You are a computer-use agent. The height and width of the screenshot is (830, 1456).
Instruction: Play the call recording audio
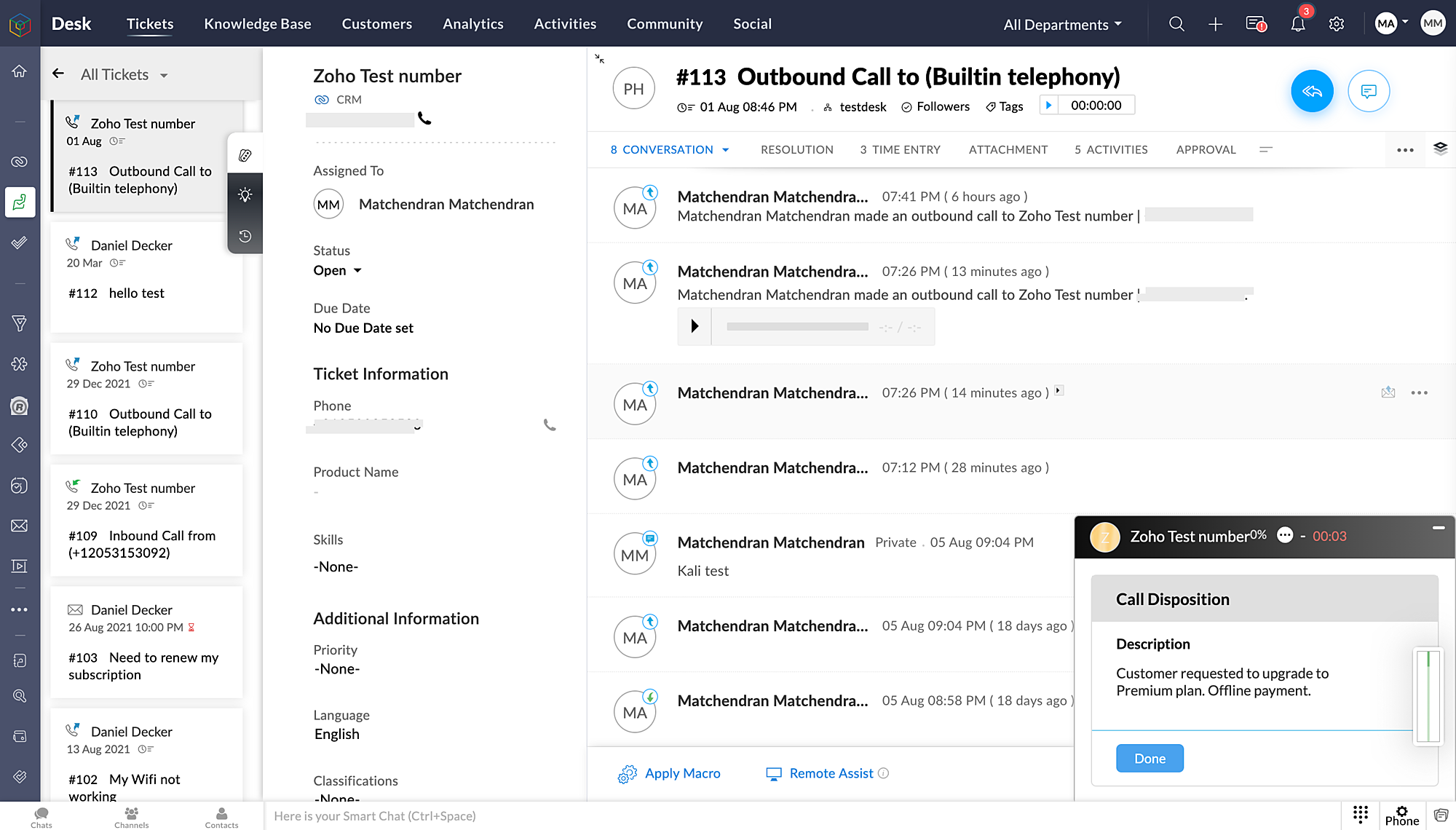(x=695, y=326)
